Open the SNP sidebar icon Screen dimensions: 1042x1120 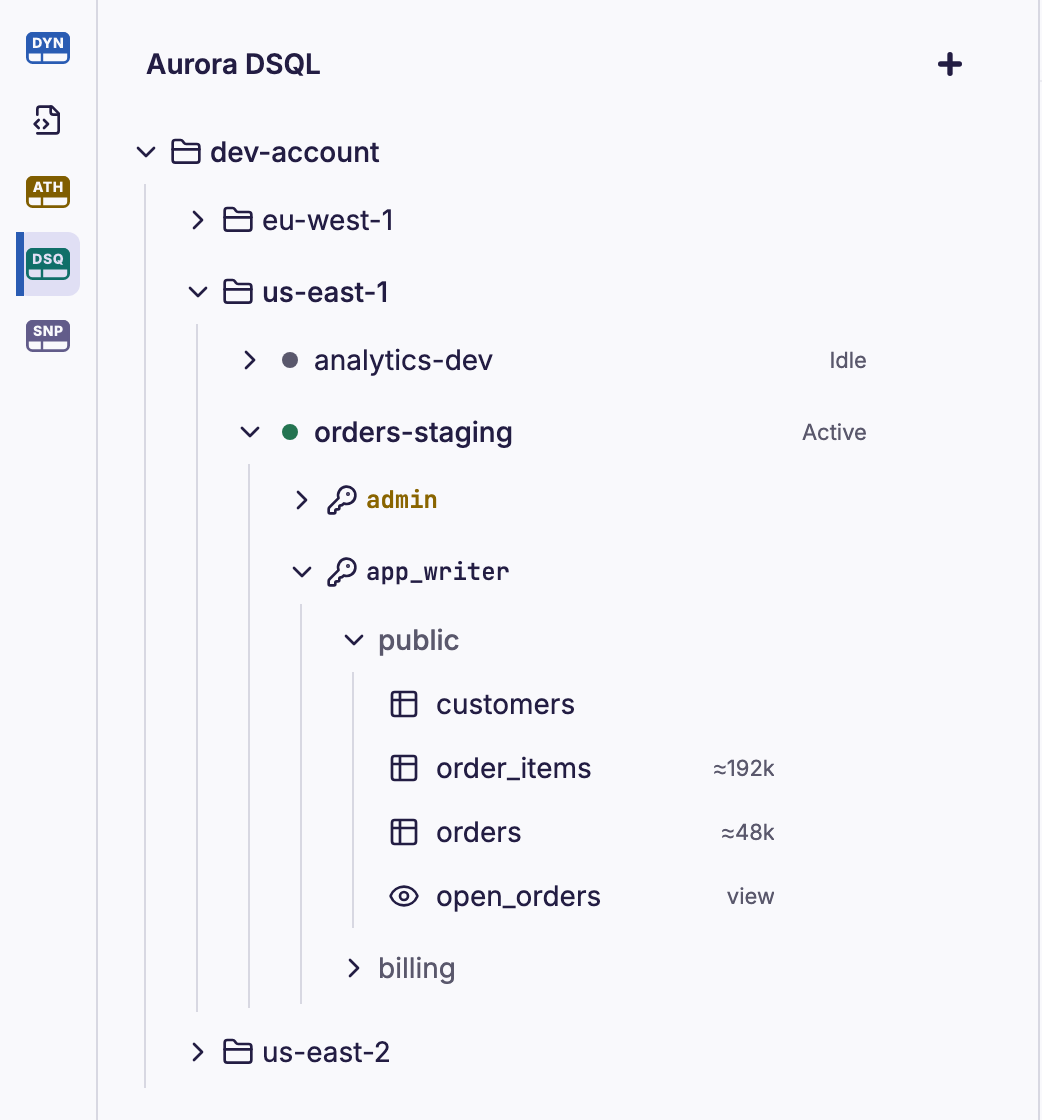tap(48, 336)
